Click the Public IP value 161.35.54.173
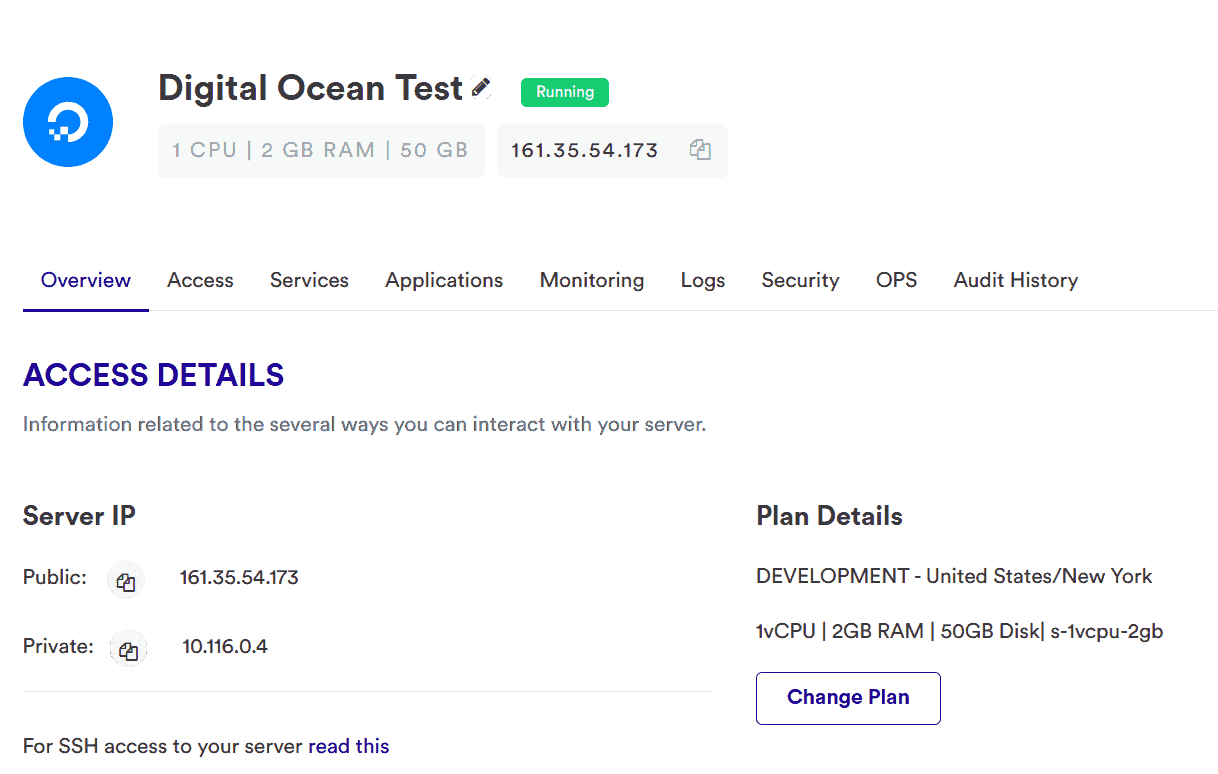The height and width of the screenshot is (774, 1218). (239, 577)
